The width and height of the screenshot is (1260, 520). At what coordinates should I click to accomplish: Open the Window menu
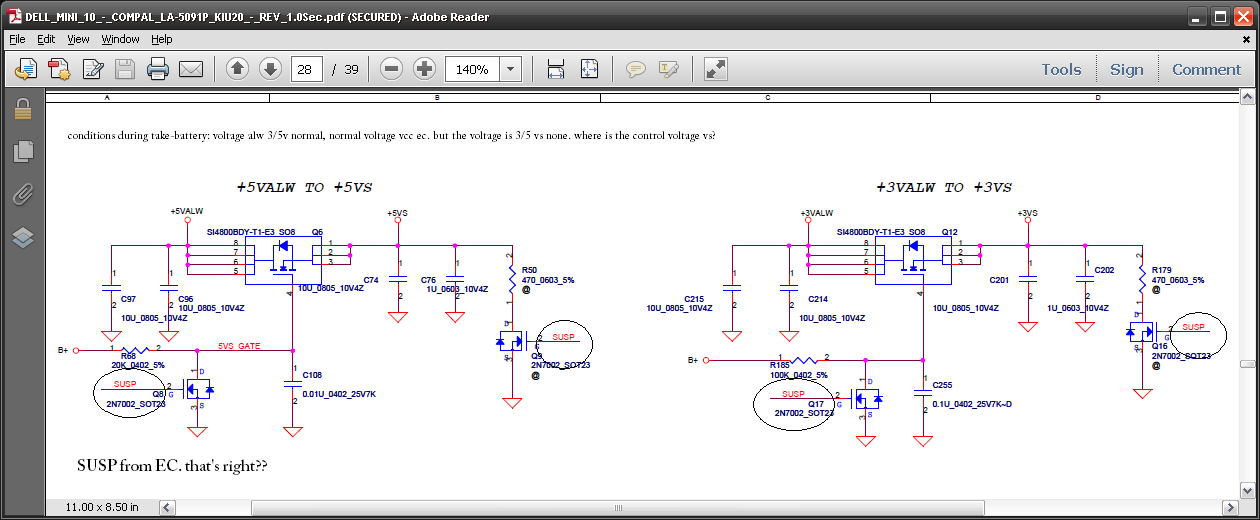pos(121,39)
